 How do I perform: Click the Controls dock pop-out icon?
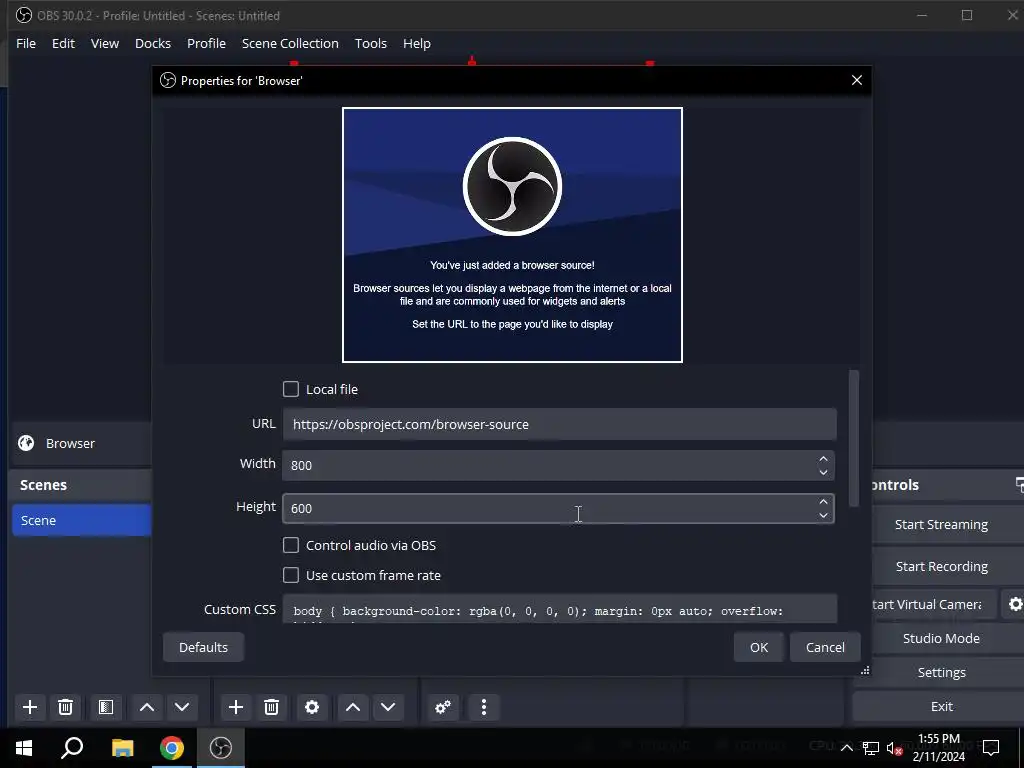[x=1019, y=484]
